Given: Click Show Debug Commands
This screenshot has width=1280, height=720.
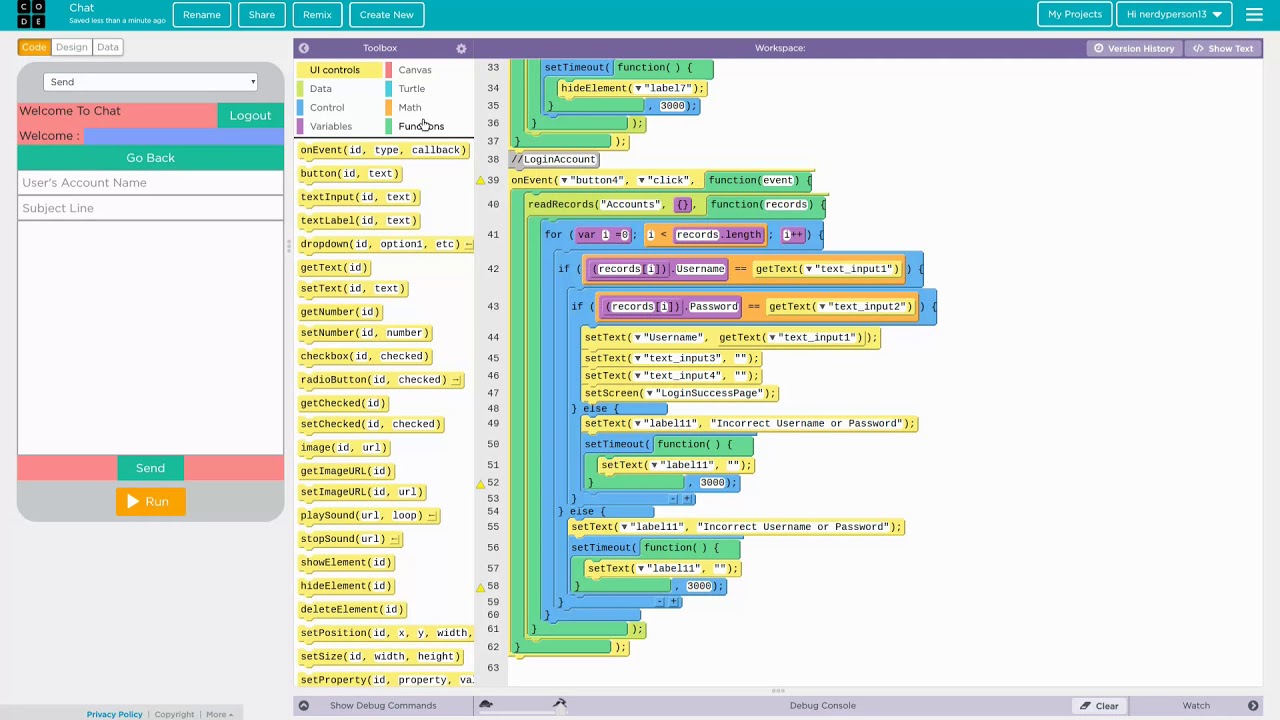Looking at the screenshot, I should coord(383,706).
